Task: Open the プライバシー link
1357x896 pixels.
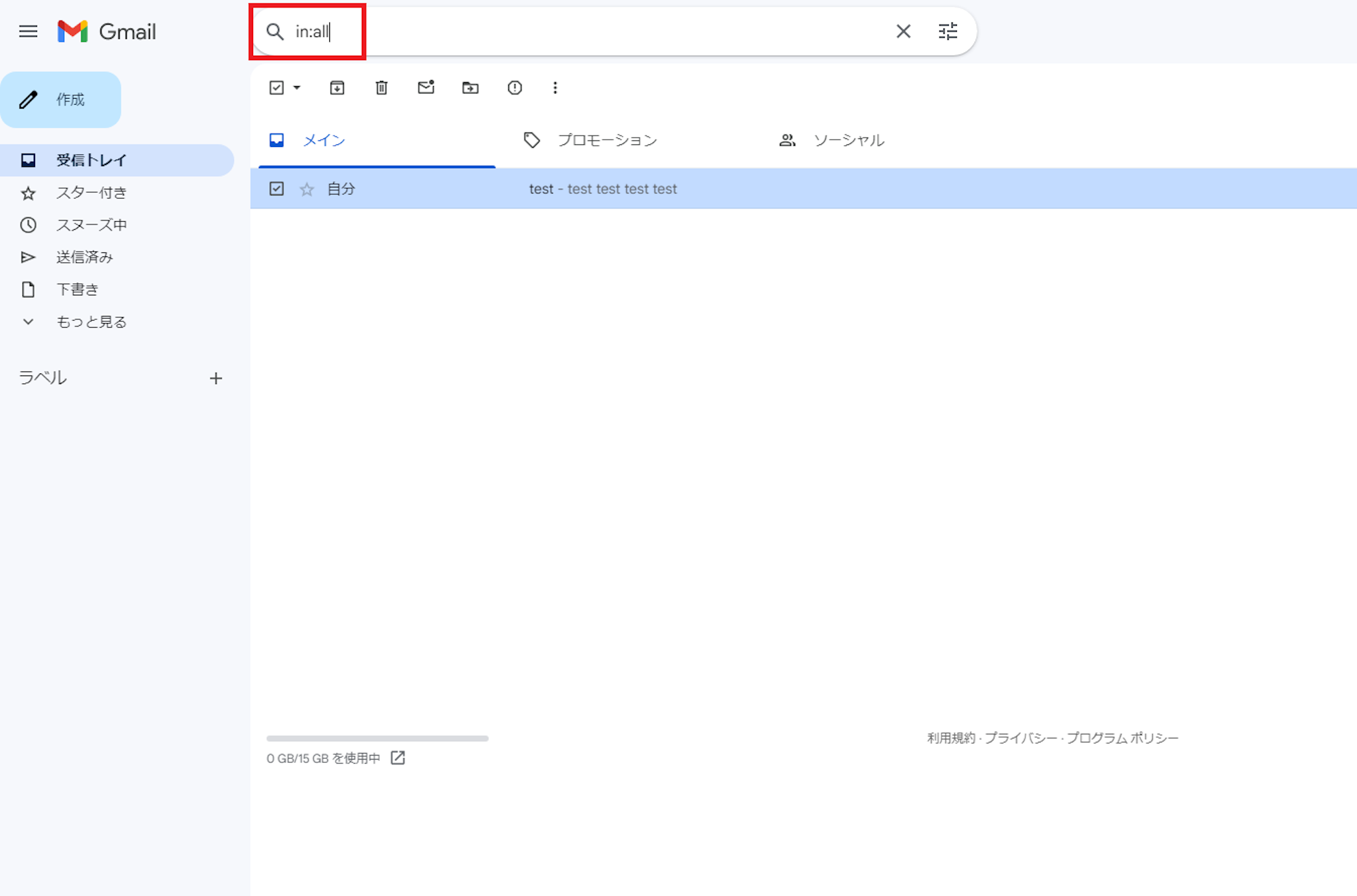Action: point(1020,738)
